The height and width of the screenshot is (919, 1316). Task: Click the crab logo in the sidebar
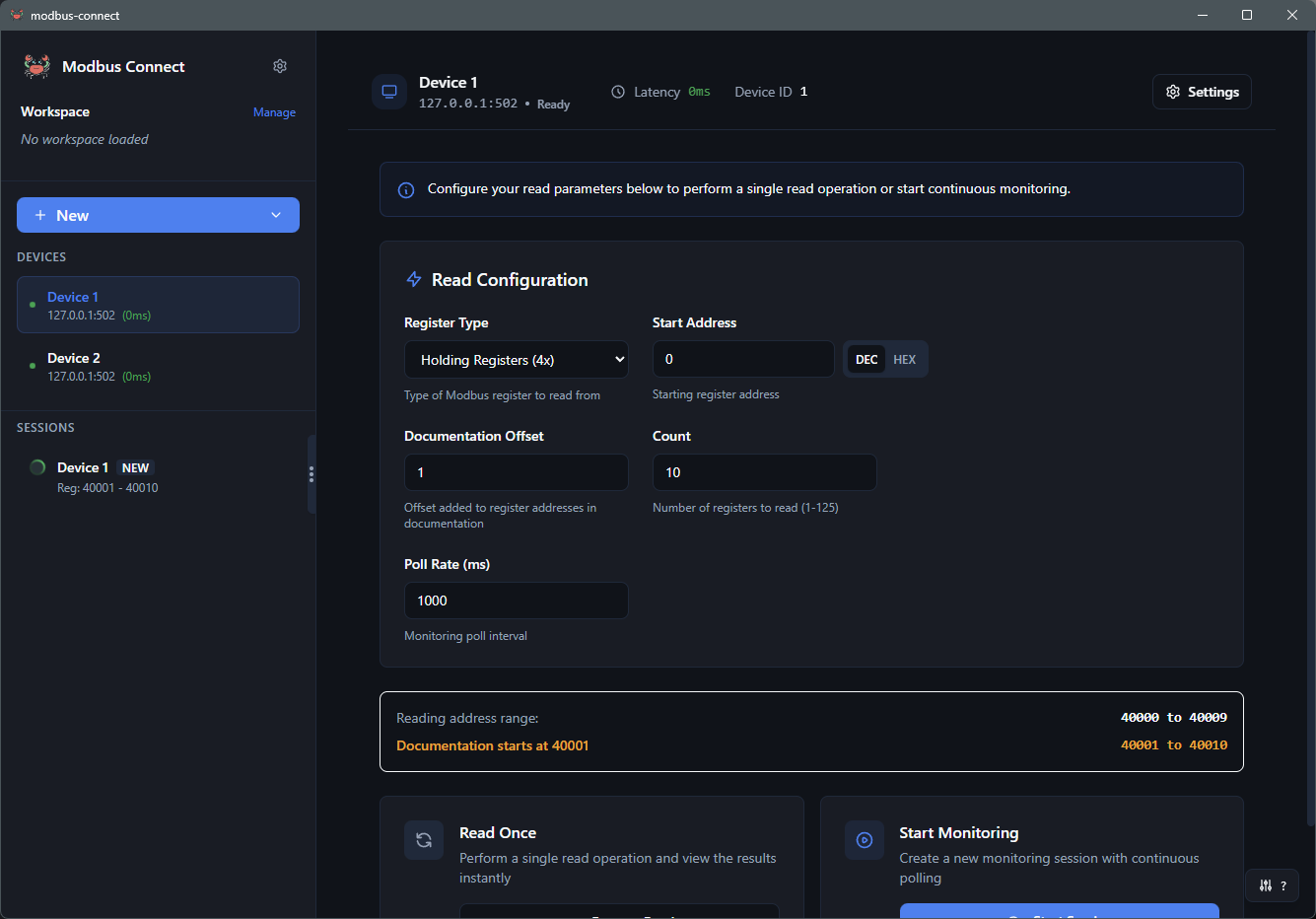[36, 66]
